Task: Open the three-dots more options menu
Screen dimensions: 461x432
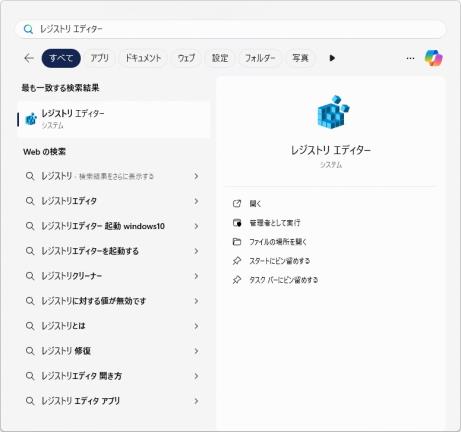Action: coord(410,58)
